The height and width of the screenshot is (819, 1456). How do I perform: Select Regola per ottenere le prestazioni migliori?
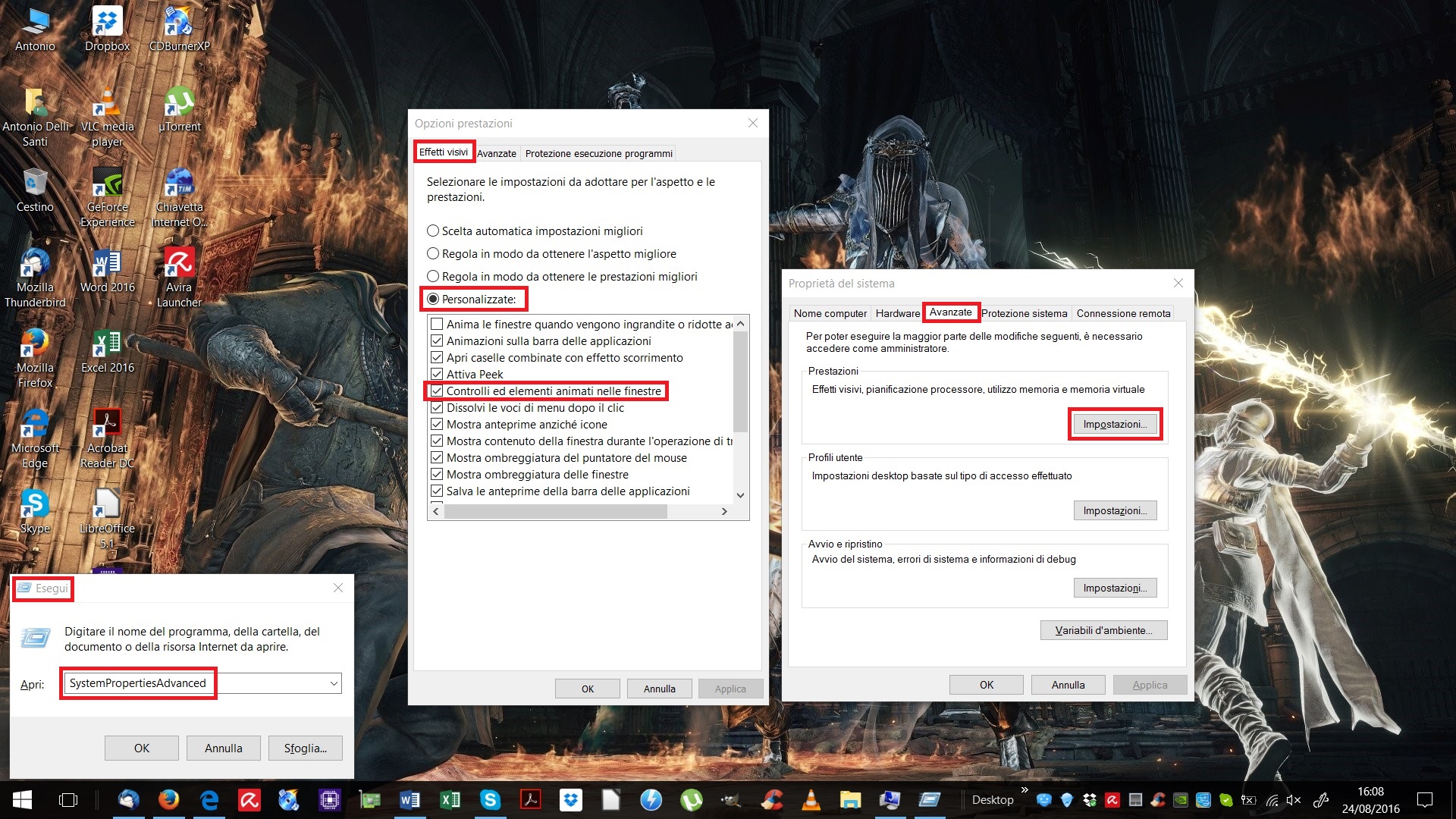(x=562, y=276)
